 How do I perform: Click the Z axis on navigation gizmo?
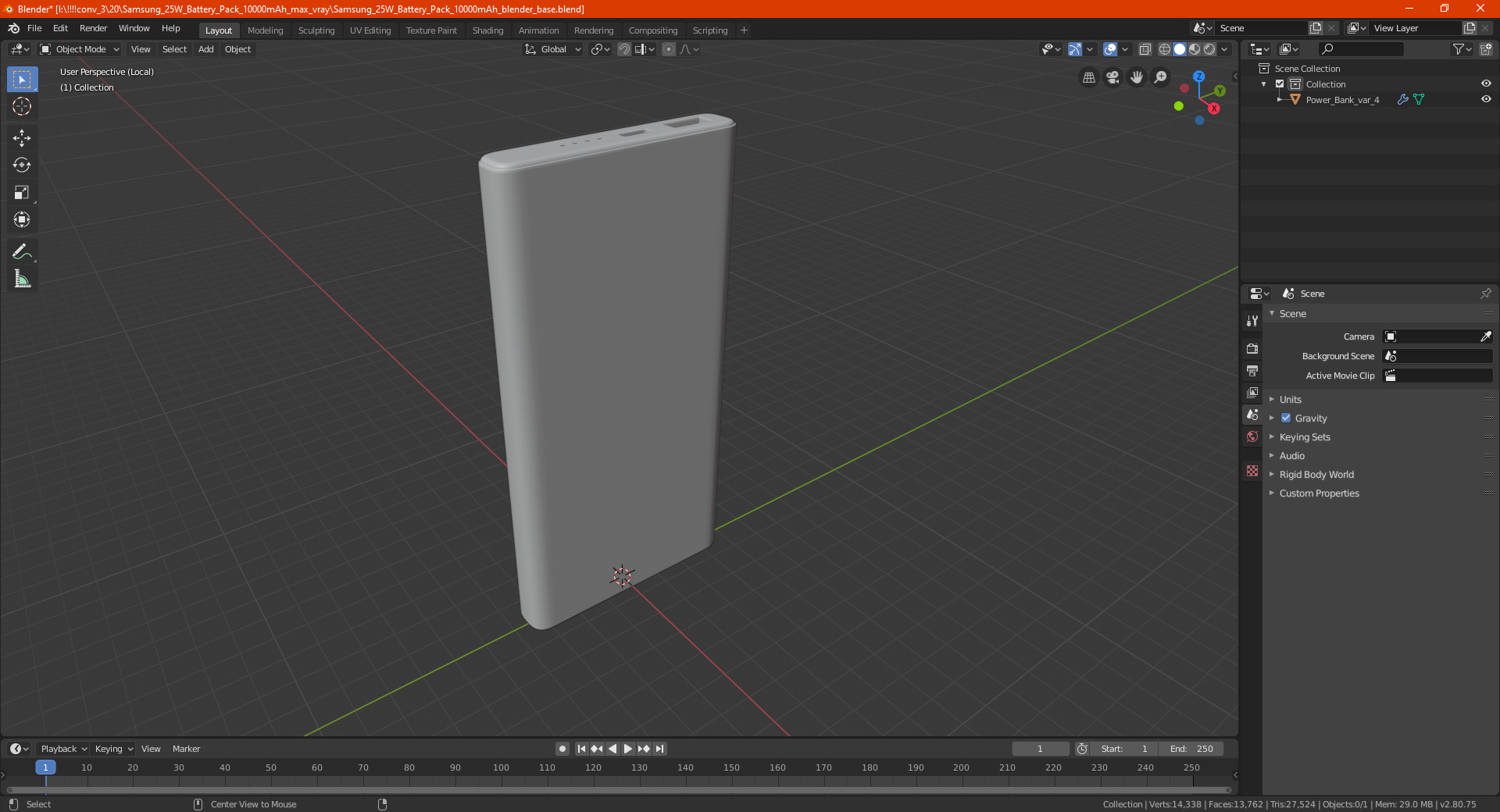point(1198,77)
